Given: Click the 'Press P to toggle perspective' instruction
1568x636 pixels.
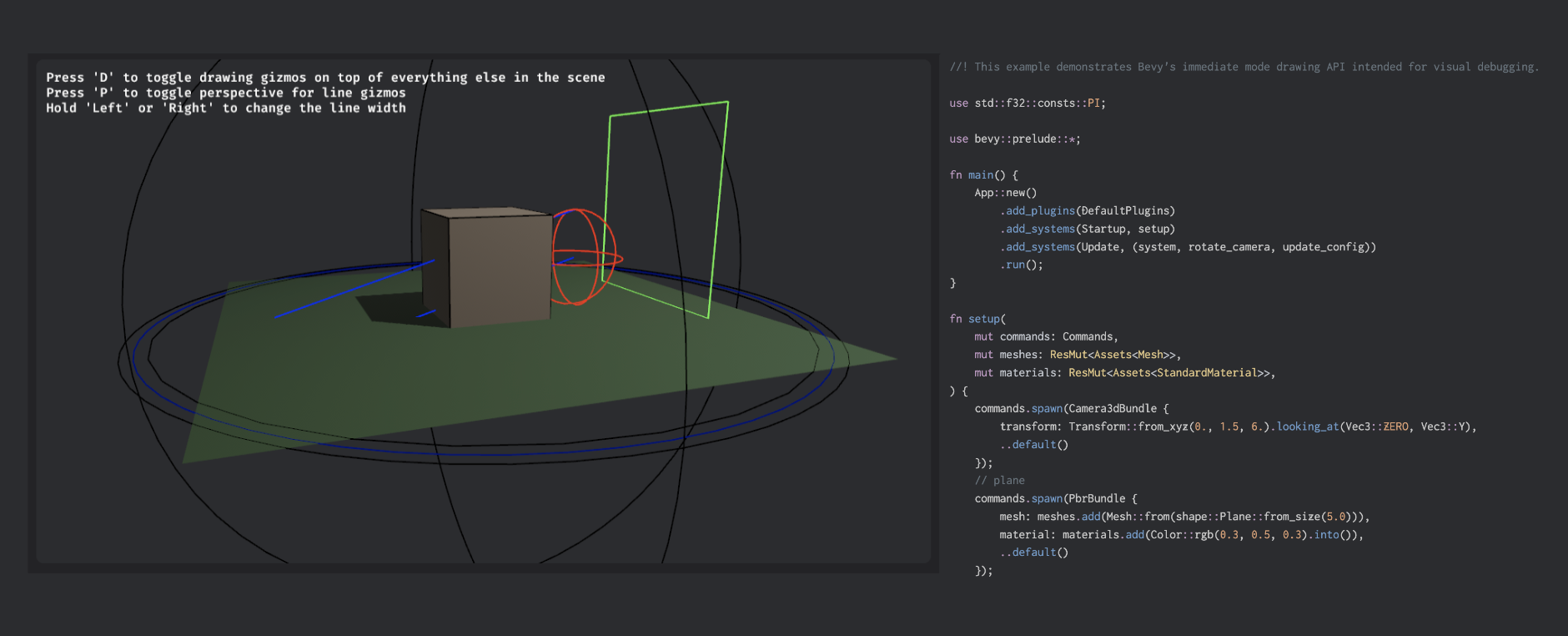Looking at the screenshot, I should point(225,93).
